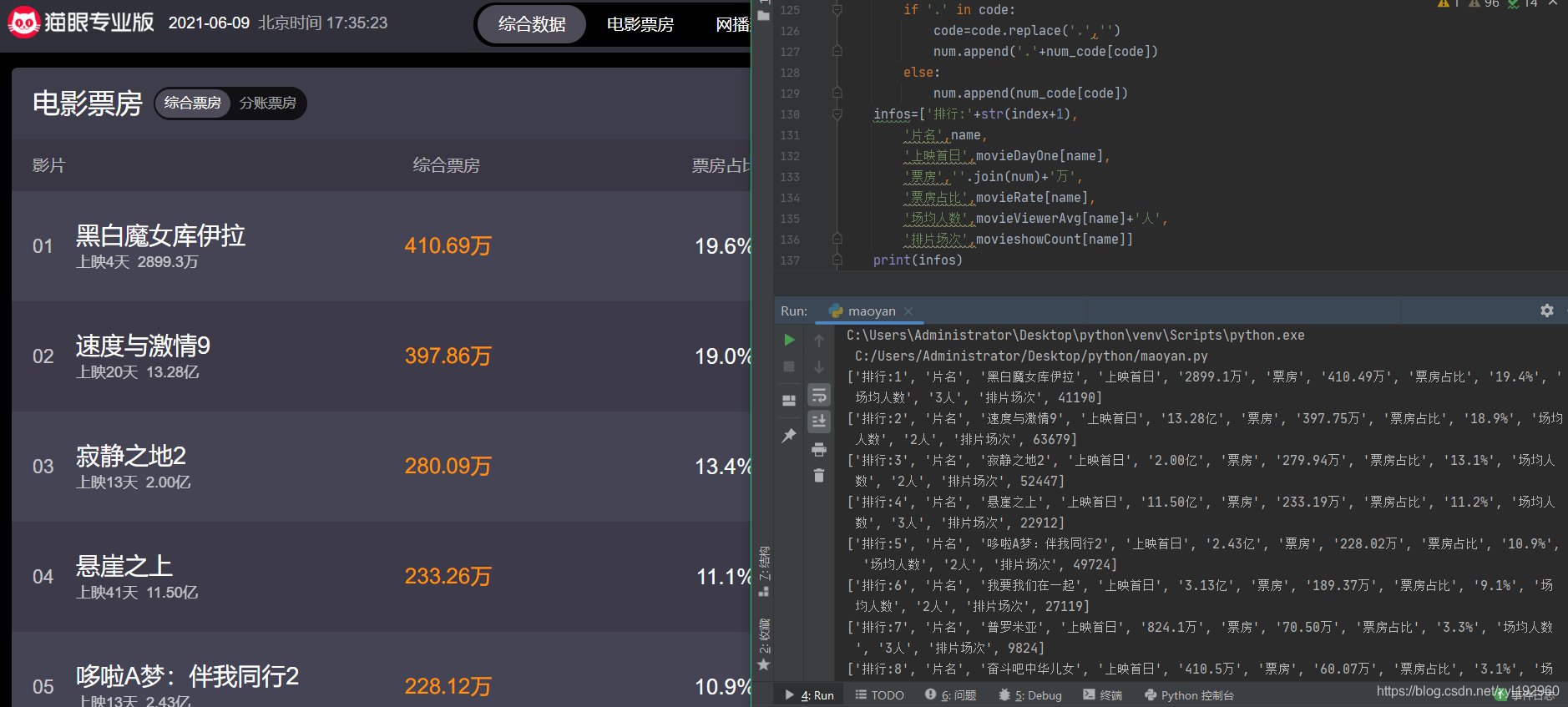
Task: Select the 综合票房 box office toggle
Action: (x=193, y=103)
